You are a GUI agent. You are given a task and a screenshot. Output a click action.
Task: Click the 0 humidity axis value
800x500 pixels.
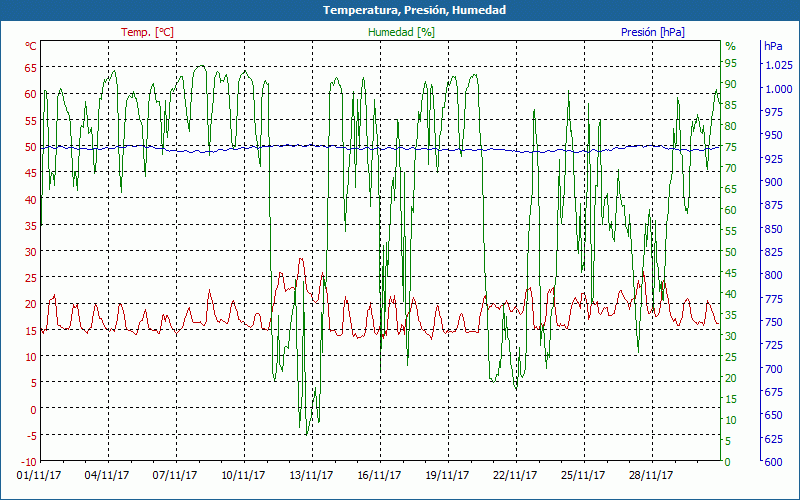tap(728, 462)
